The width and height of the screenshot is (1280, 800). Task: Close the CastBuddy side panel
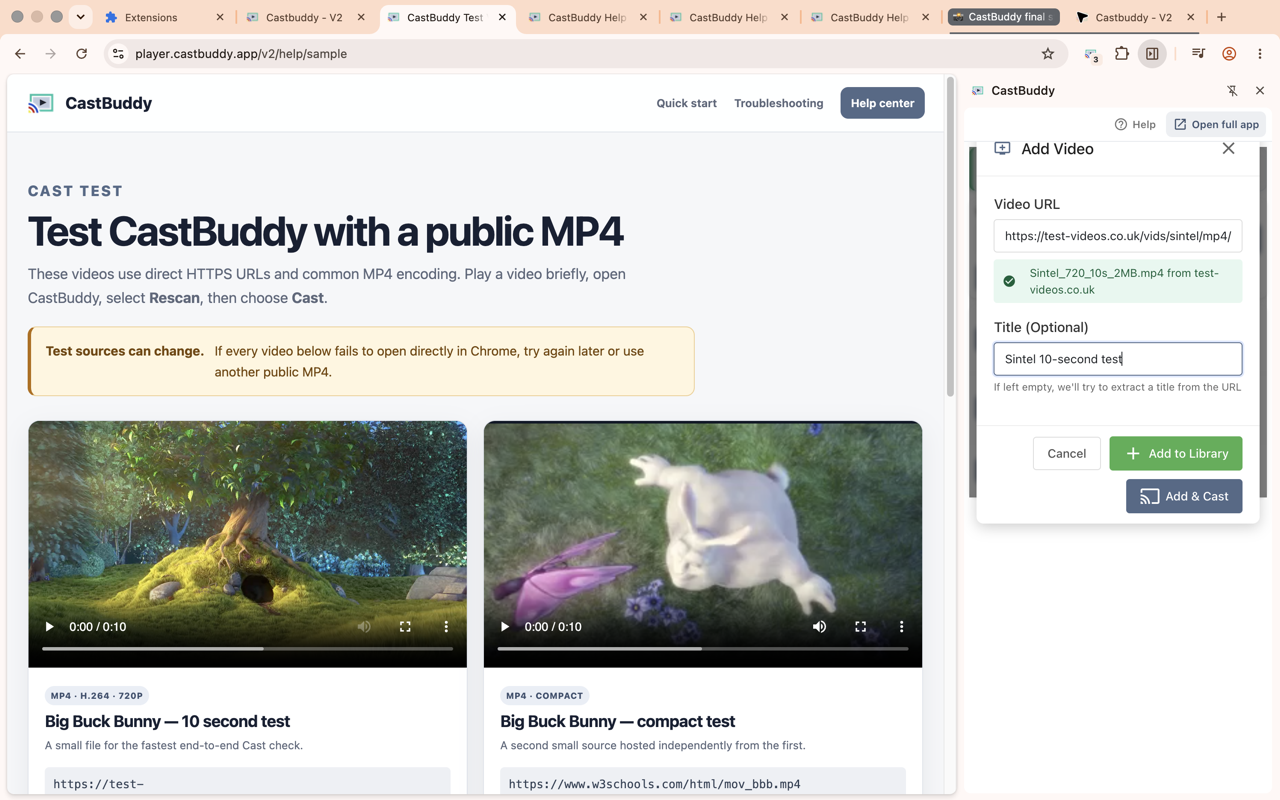[x=1260, y=91]
